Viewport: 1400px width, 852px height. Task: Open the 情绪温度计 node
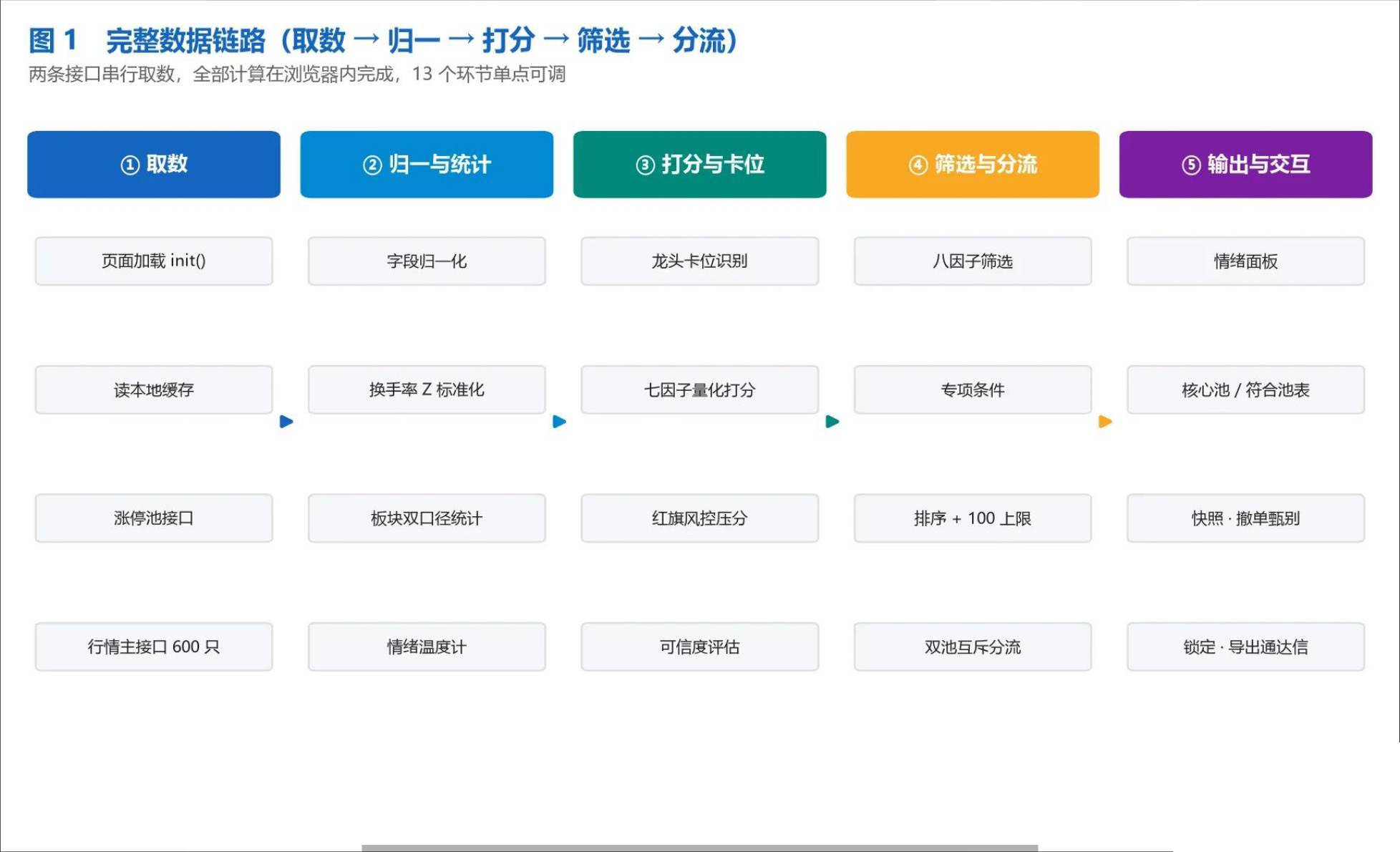click(x=427, y=647)
